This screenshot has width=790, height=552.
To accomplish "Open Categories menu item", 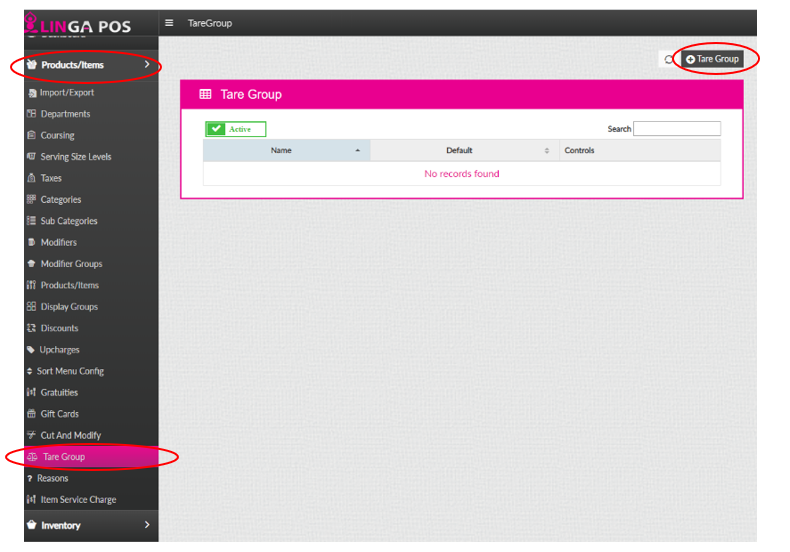I will [91, 199].
